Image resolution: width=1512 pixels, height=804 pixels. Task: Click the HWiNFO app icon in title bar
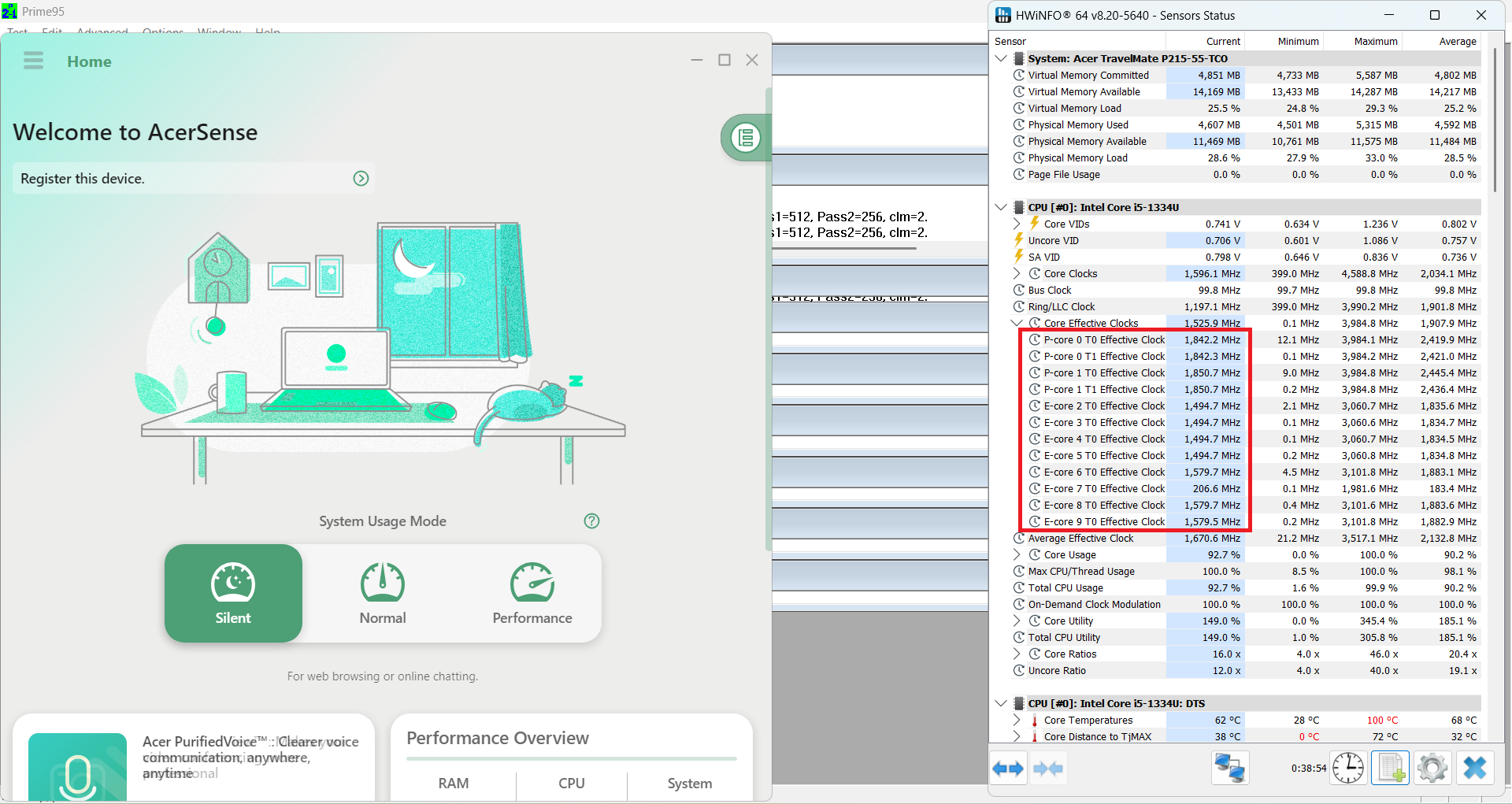pyautogui.click(x=1002, y=15)
